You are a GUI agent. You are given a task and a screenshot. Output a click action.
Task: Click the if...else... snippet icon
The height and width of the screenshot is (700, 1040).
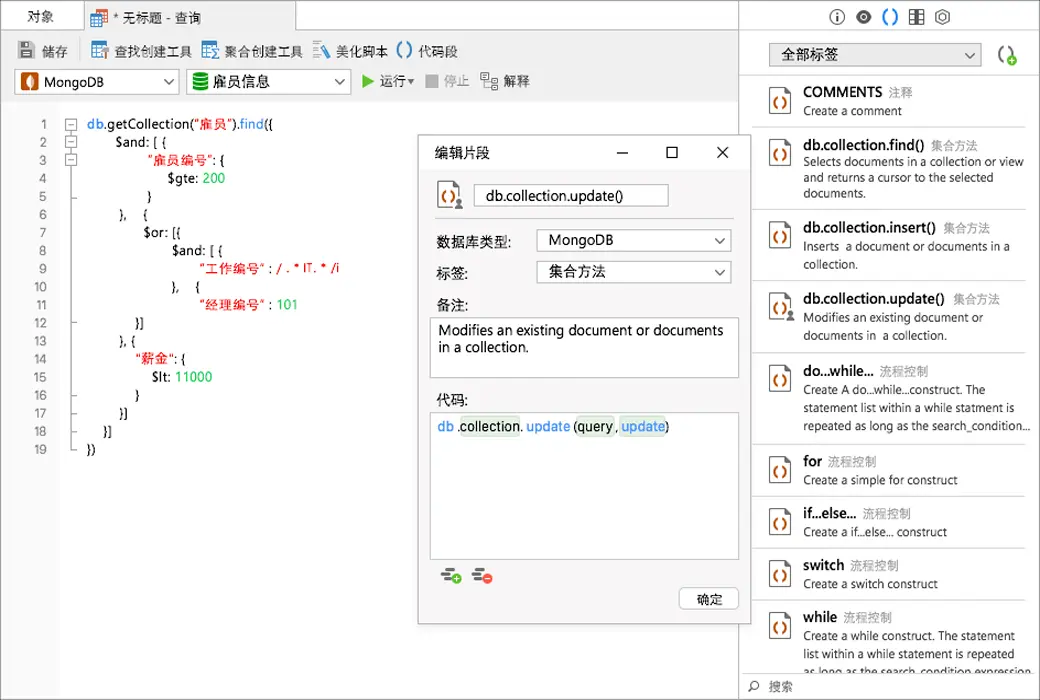(780, 522)
